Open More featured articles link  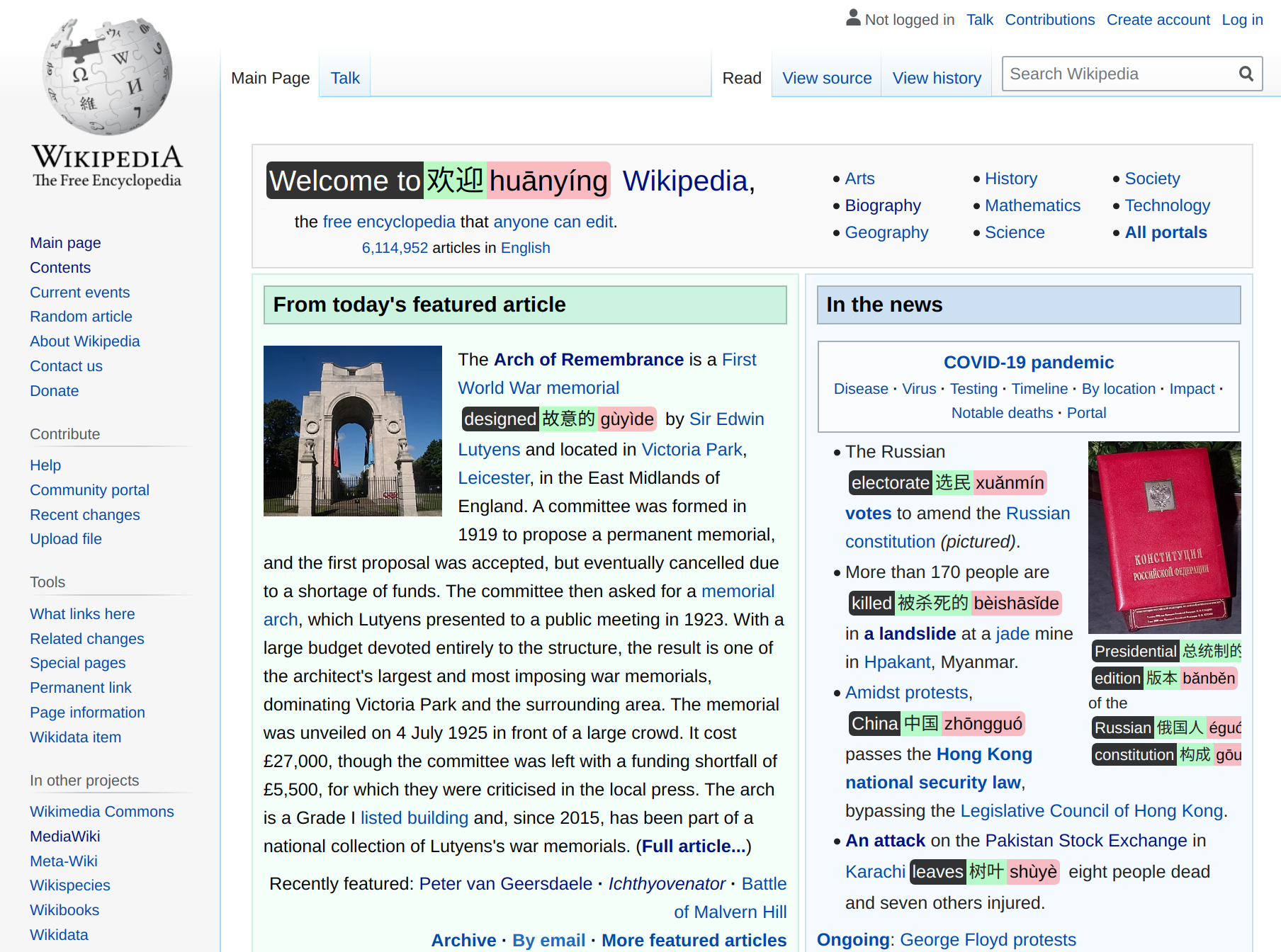(x=694, y=941)
